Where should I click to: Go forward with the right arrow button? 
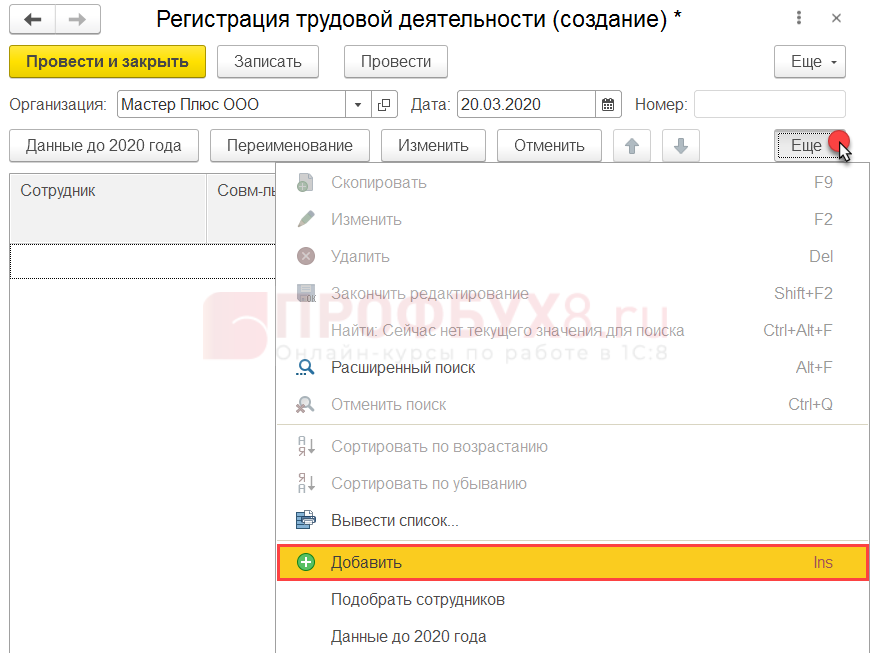click(78, 19)
